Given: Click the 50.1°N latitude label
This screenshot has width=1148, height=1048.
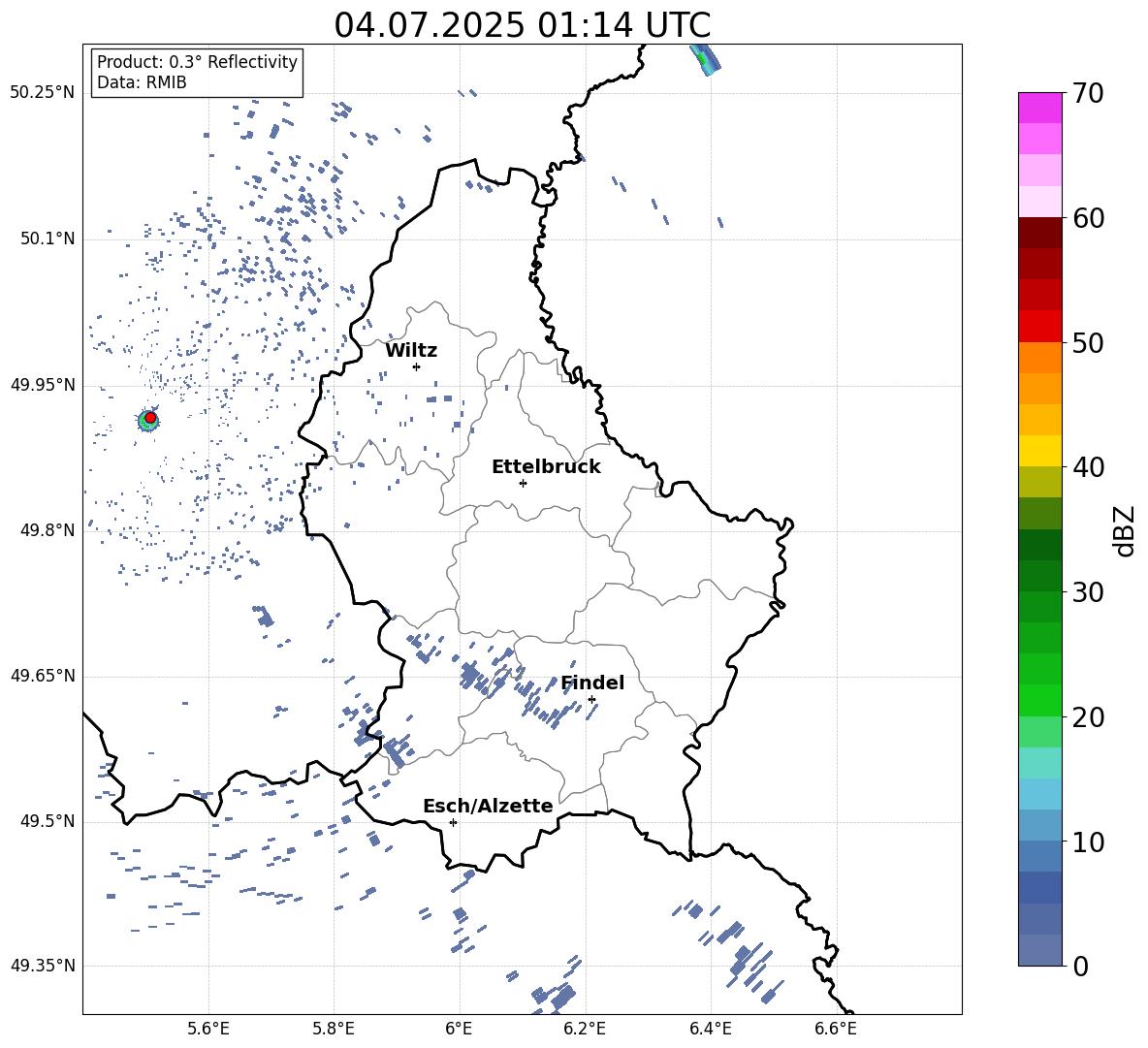Looking at the screenshot, I should coord(48,238).
